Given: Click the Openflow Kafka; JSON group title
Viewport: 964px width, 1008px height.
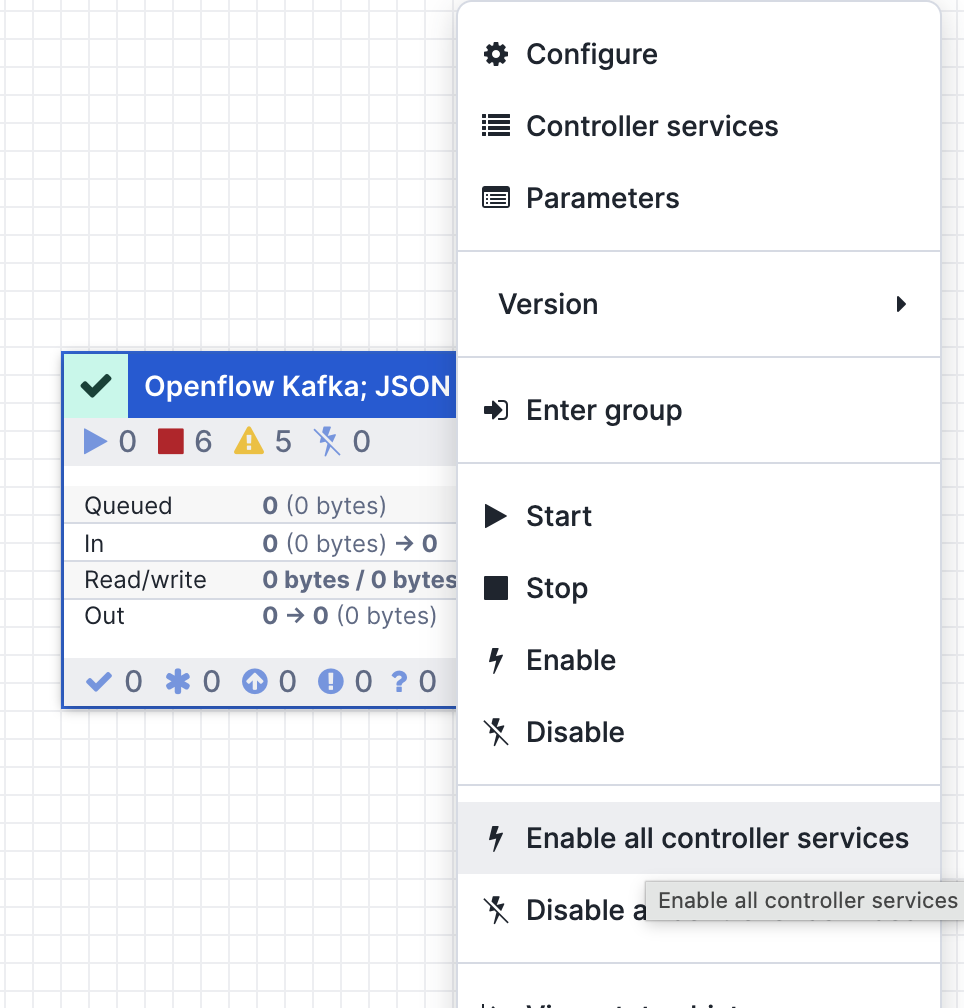Looking at the screenshot, I should [x=297, y=386].
